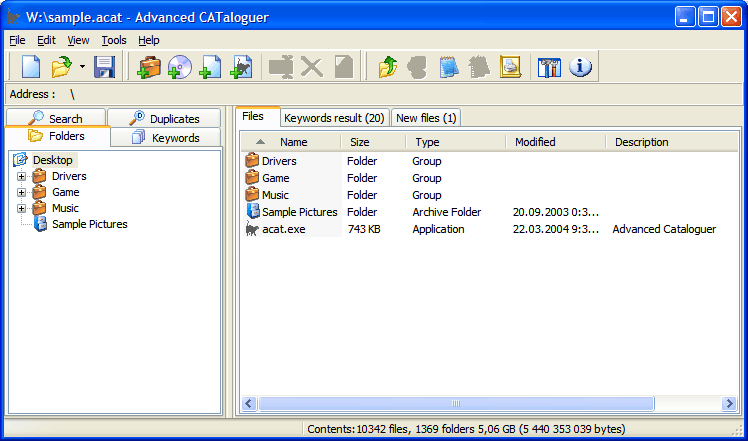Select Sample Pictures in folder tree
This screenshot has width=748, height=441.
(89, 224)
